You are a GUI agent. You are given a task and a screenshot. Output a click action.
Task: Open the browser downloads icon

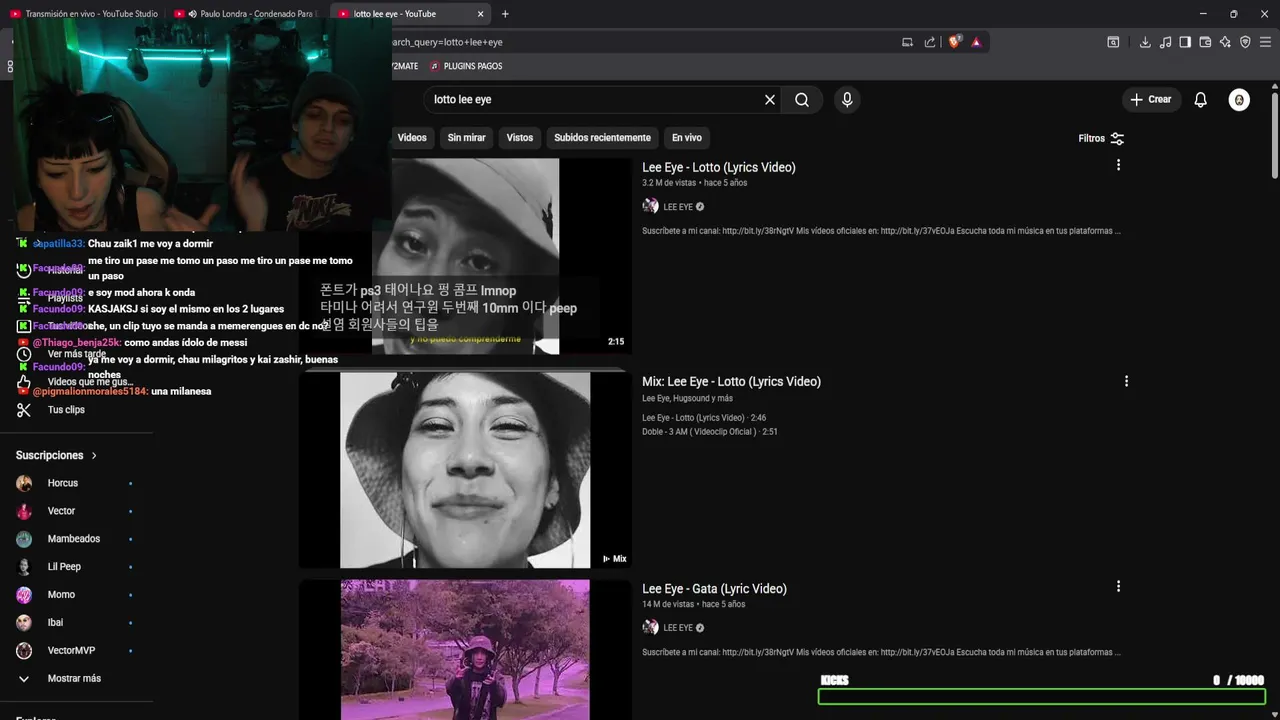coord(1145,42)
